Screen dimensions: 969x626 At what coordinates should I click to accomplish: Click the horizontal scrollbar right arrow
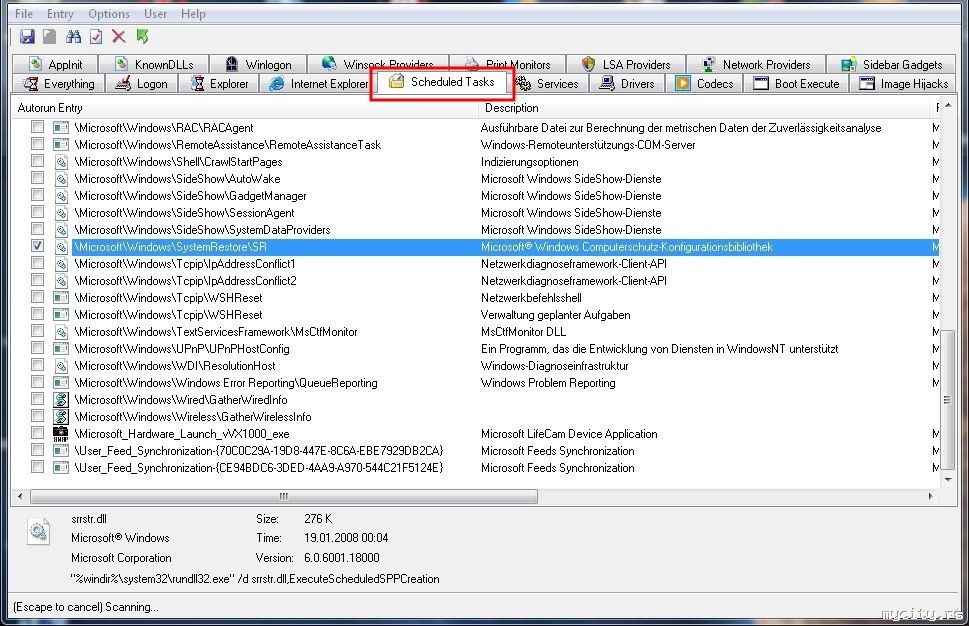pos(931,496)
